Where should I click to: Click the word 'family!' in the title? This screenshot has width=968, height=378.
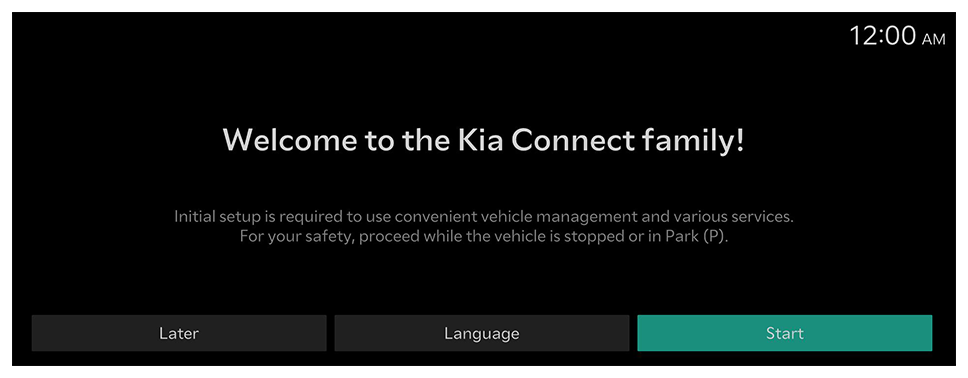click(x=693, y=141)
